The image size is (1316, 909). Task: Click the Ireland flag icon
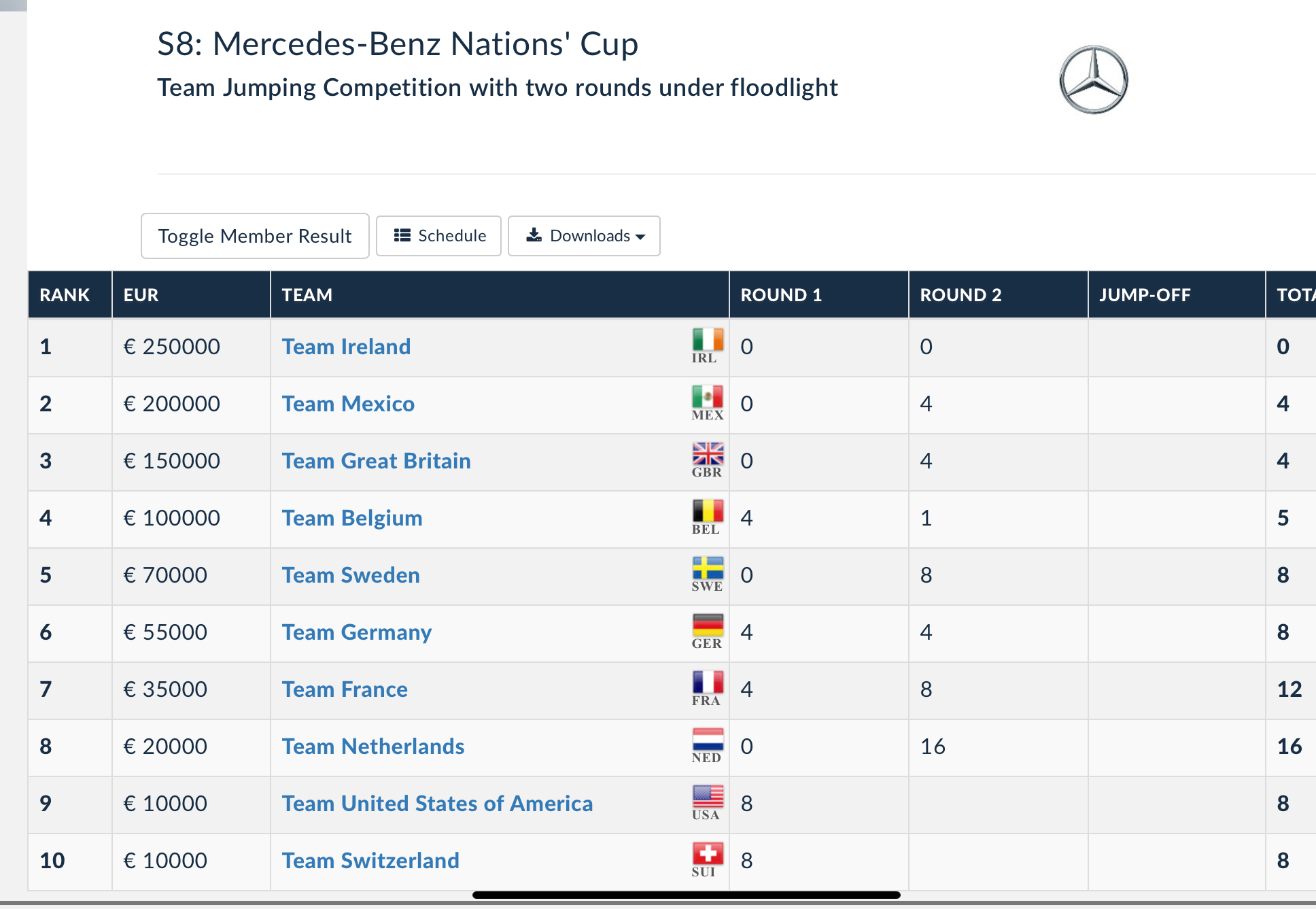coord(708,339)
